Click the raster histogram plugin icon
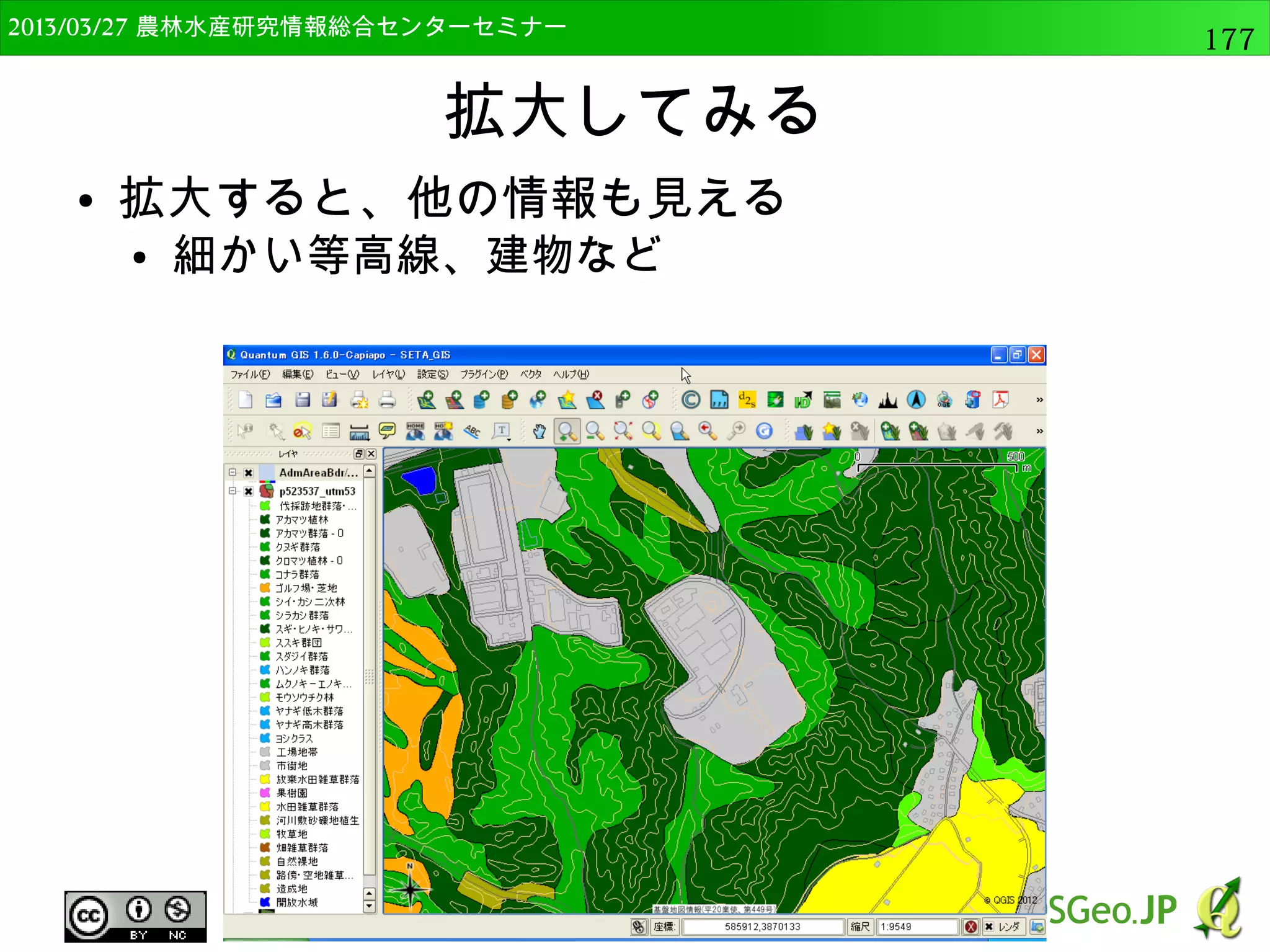1270x952 pixels. [888, 400]
